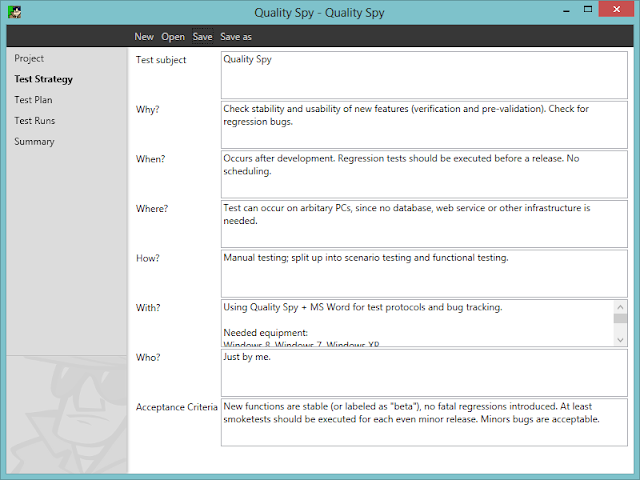Click the "Test subject" label
Viewport: 640px width, 480px height.
pyautogui.click(x=161, y=60)
